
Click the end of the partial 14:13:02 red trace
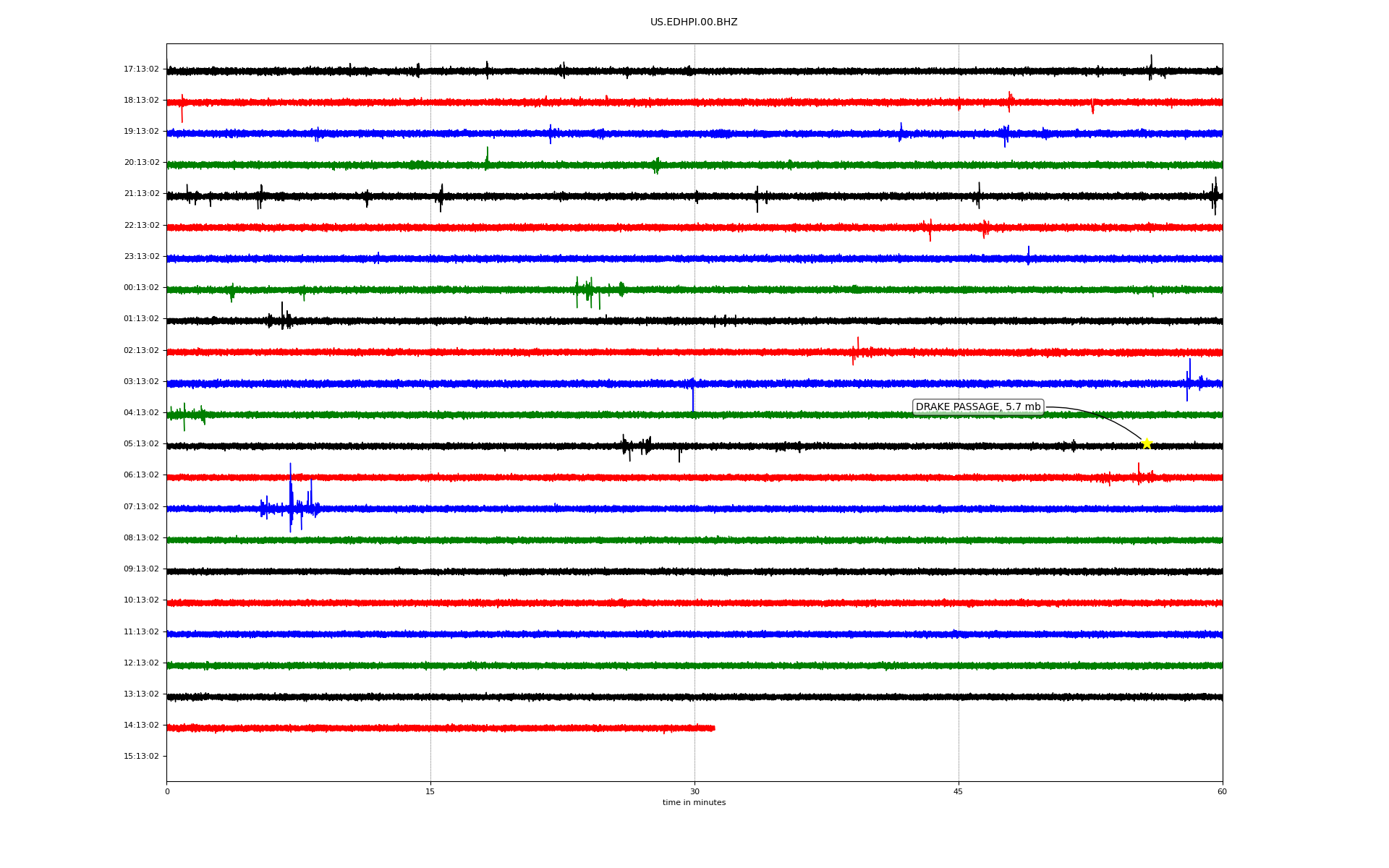[x=713, y=728]
